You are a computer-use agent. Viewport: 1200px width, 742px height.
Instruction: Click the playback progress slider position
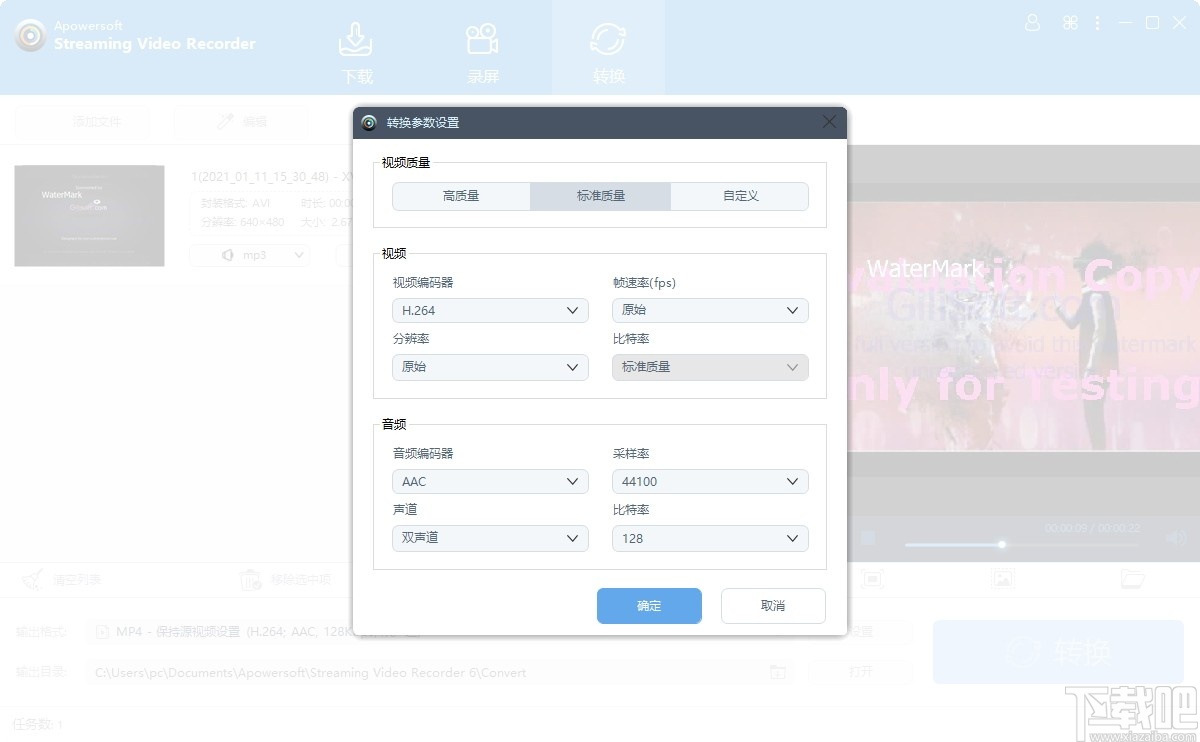pyautogui.click(x=1000, y=545)
